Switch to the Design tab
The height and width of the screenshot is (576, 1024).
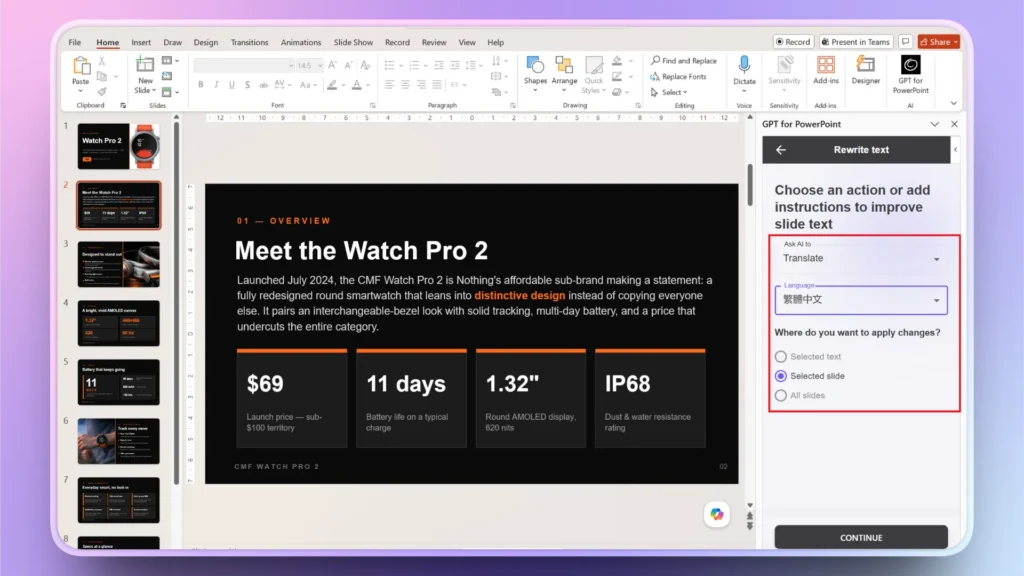206,42
